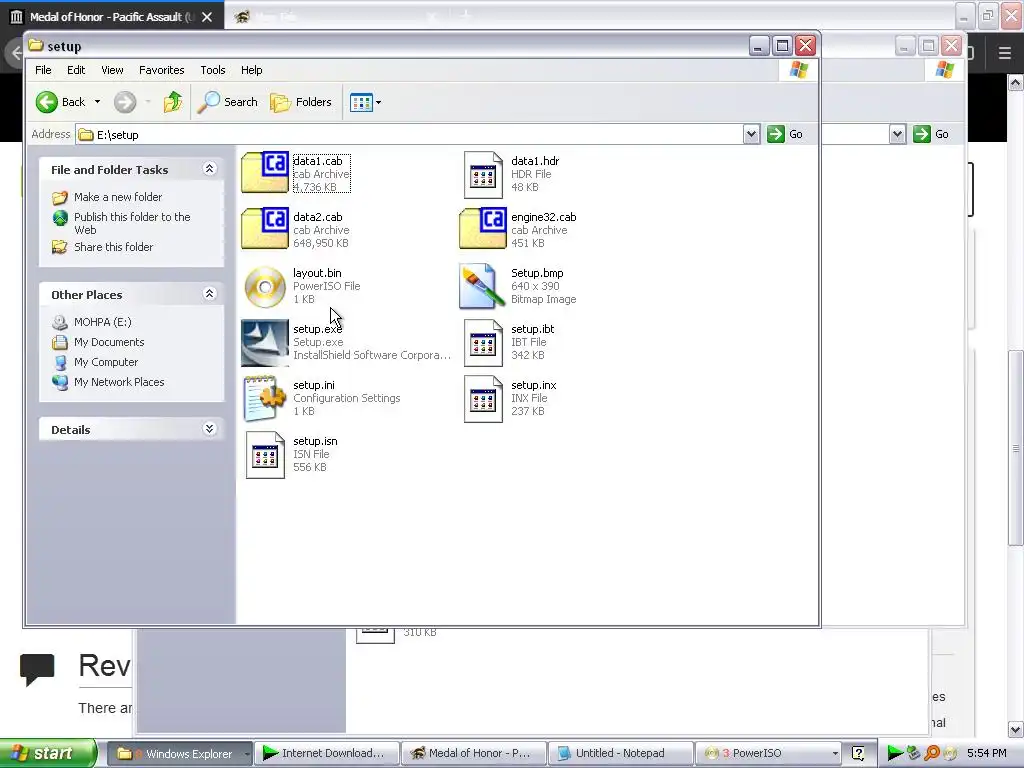Image resolution: width=1024 pixels, height=768 pixels.
Task: Click the Up folder level icon
Action: [x=173, y=102]
